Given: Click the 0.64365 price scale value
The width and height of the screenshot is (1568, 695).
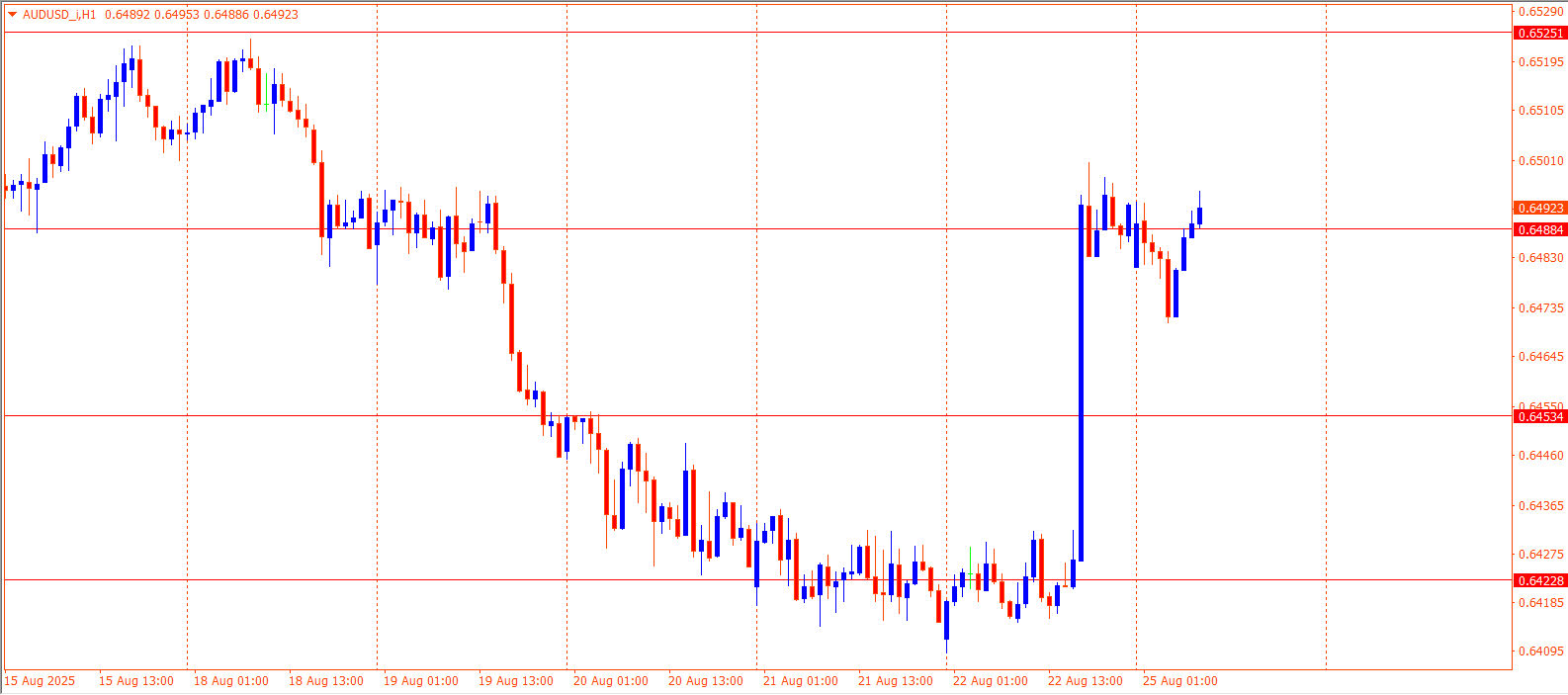Looking at the screenshot, I should [x=1540, y=505].
